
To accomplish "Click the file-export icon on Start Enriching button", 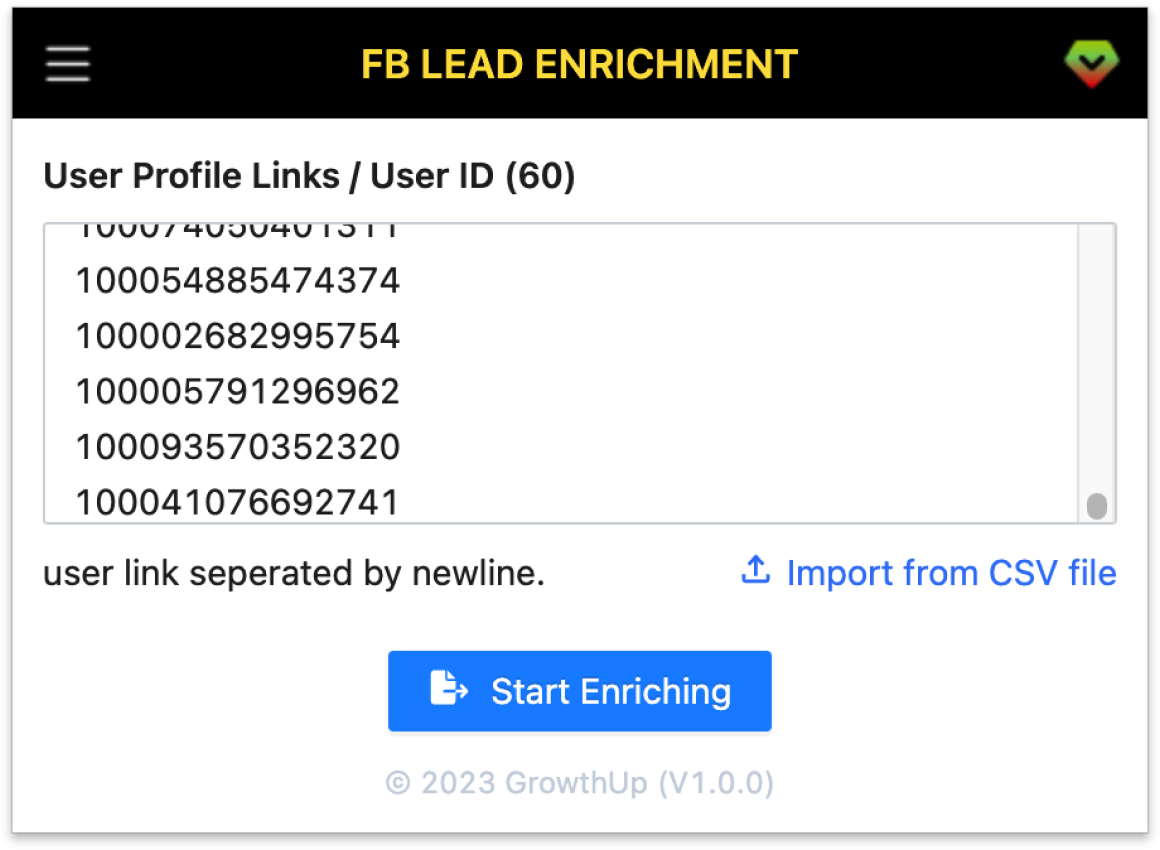I will 449,690.
